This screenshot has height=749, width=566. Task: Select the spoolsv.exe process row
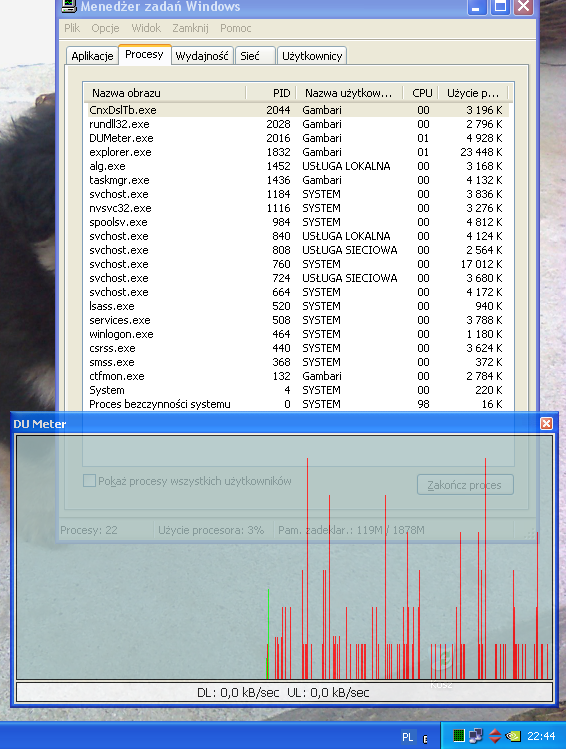[297, 222]
